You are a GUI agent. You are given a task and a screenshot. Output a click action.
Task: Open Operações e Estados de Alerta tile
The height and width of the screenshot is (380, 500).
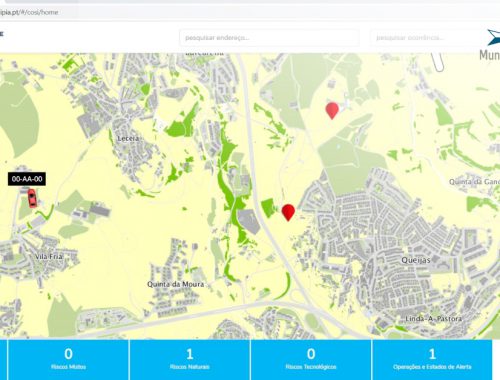[432, 360]
